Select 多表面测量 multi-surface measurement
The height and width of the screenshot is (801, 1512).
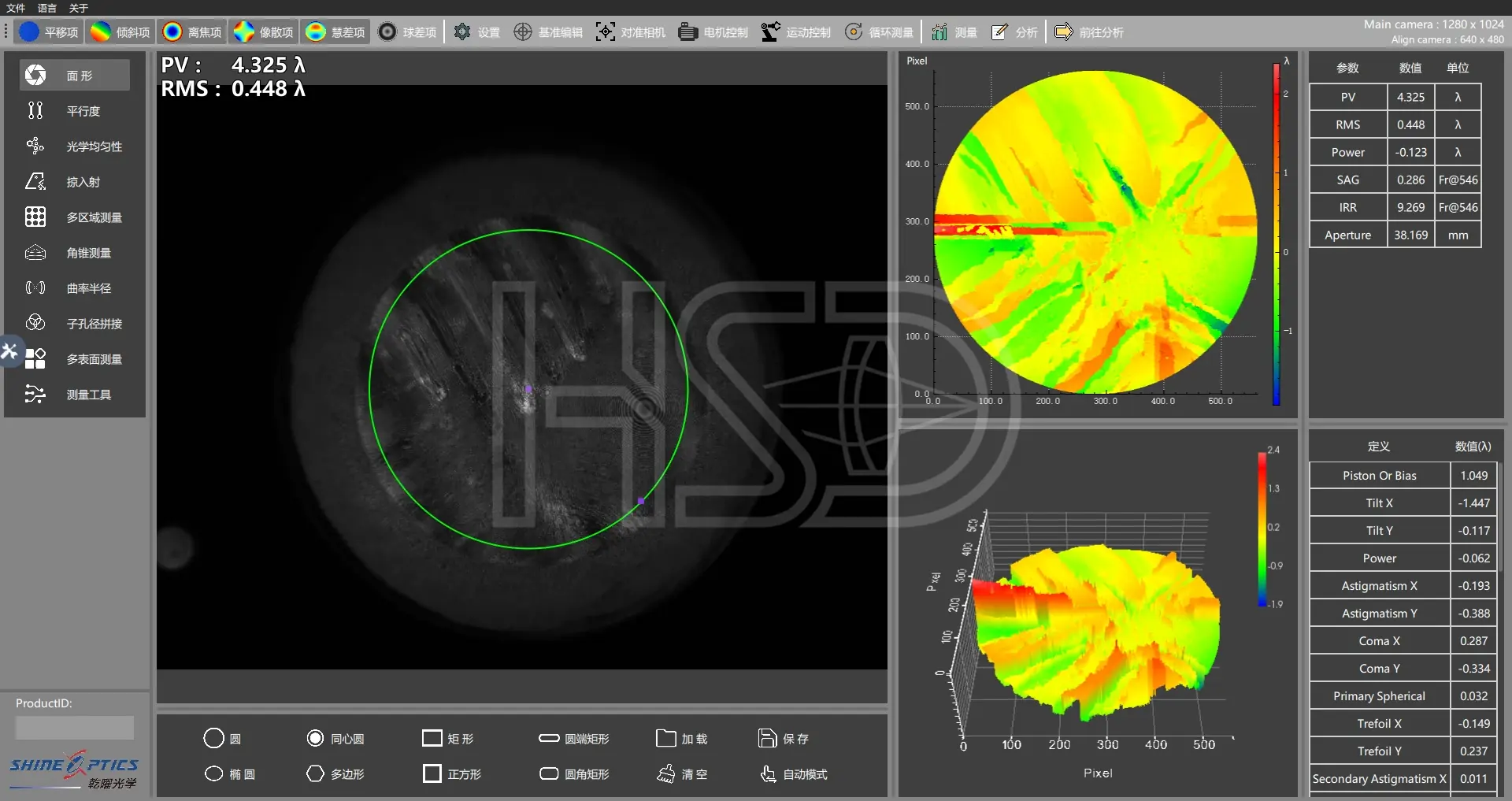click(x=75, y=359)
